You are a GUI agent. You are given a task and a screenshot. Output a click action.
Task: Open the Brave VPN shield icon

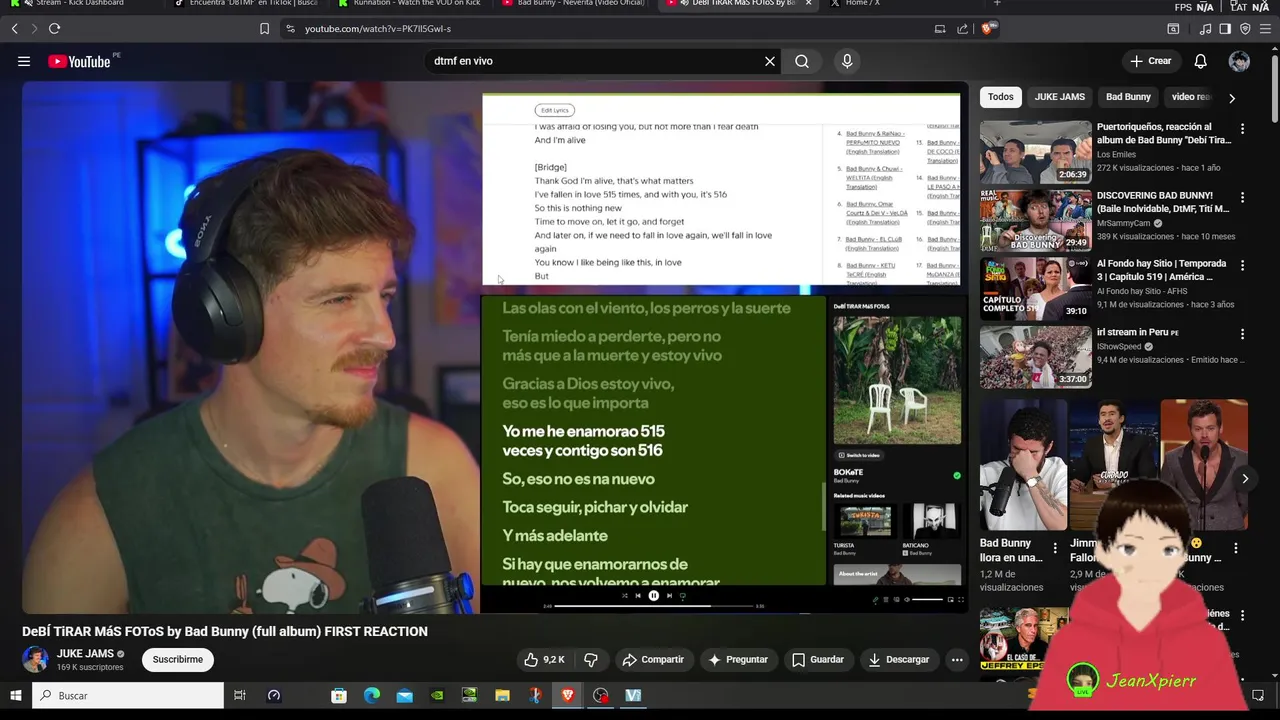pos(1245,29)
